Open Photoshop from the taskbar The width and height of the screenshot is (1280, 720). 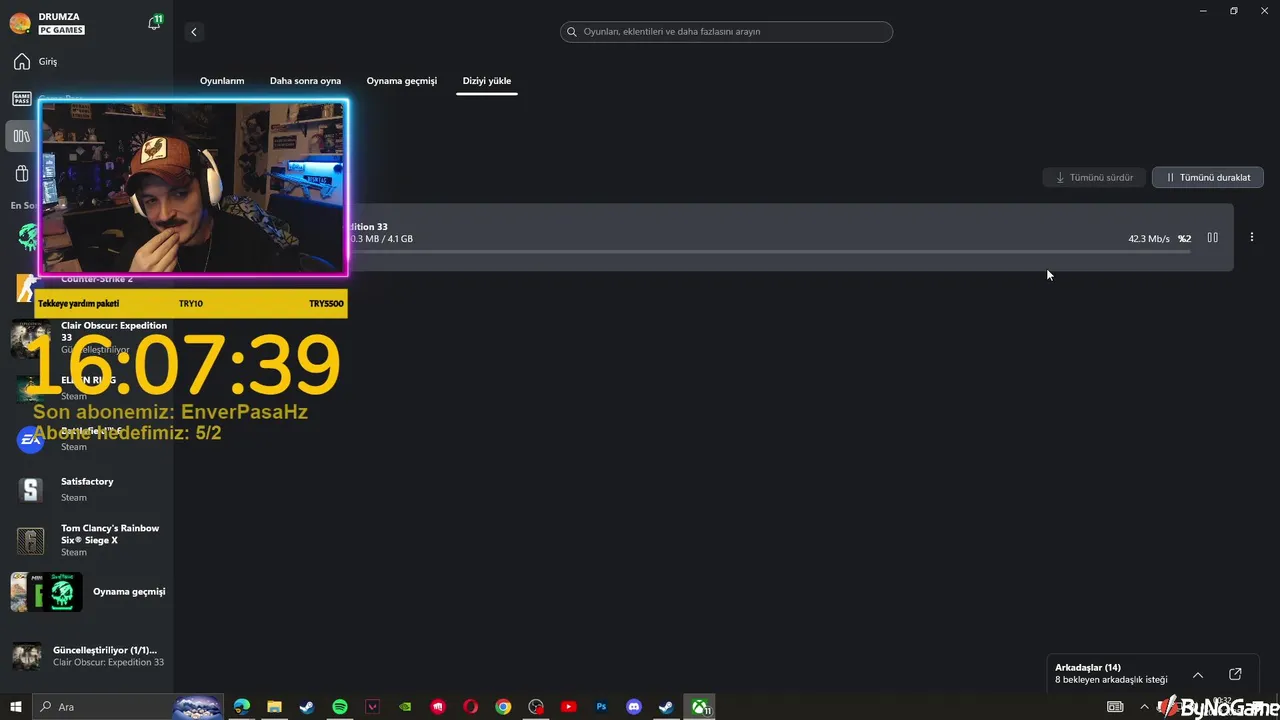(601, 707)
